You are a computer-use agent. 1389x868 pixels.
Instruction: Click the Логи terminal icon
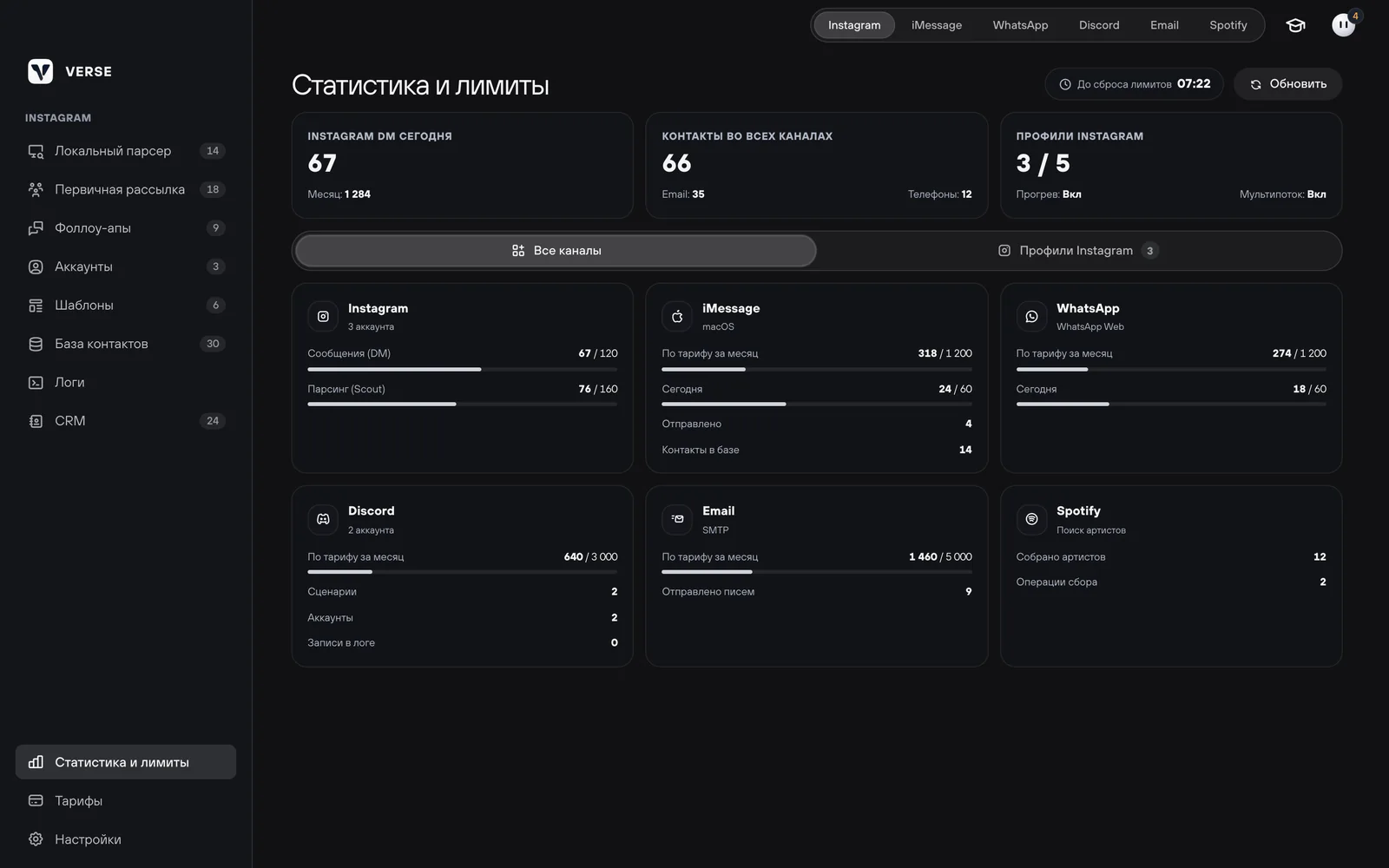coord(36,382)
